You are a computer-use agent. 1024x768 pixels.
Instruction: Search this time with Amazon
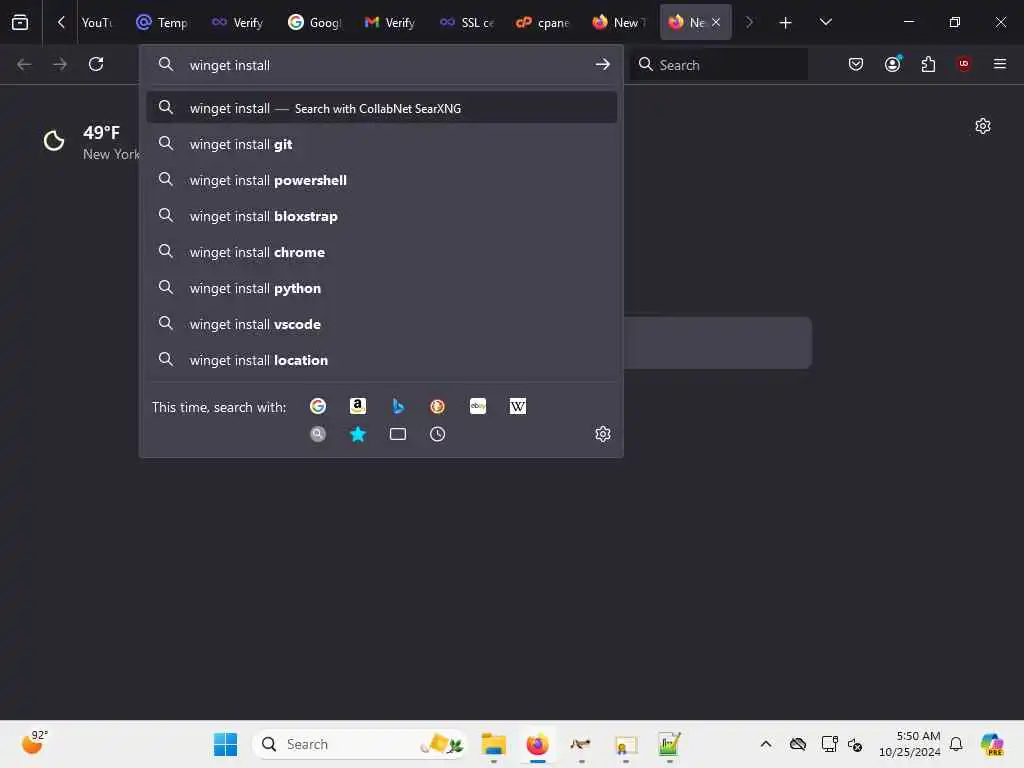pyautogui.click(x=358, y=406)
